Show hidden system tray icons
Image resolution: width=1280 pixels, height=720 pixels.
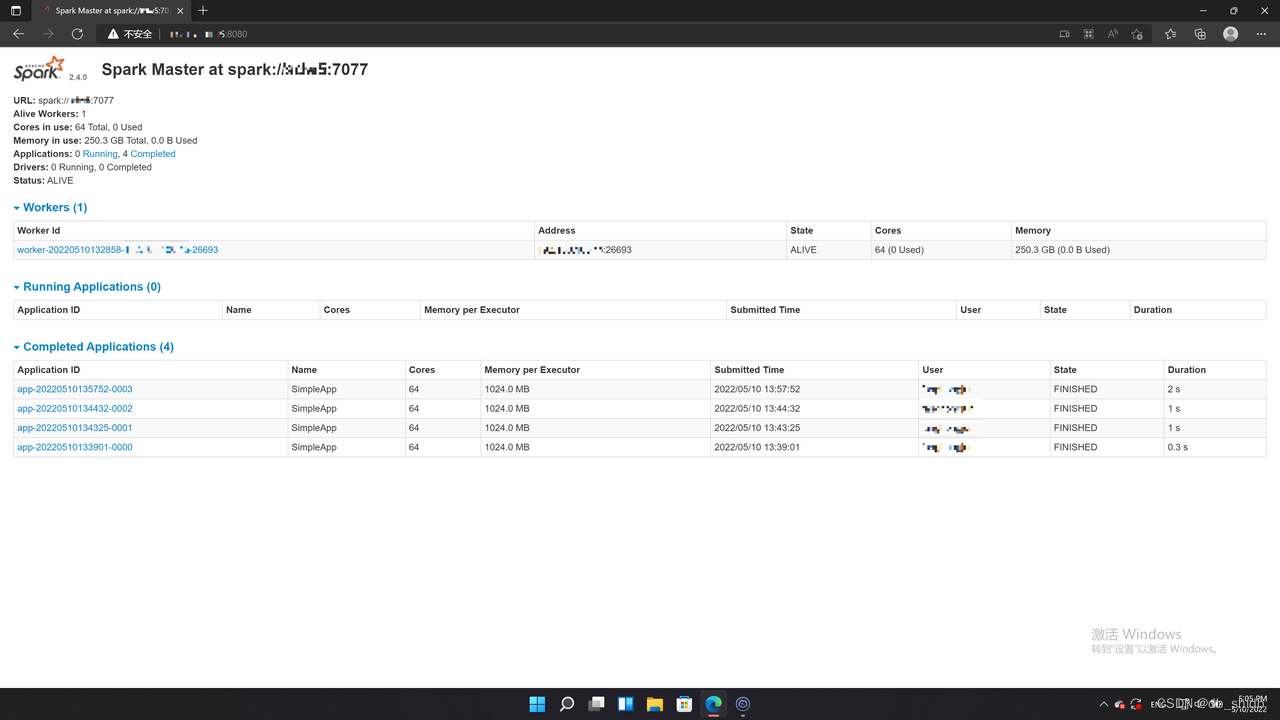click(x=1103, y=704)
